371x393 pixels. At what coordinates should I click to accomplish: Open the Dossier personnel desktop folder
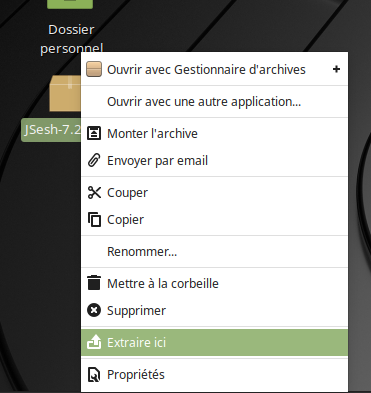coord(71,28)
